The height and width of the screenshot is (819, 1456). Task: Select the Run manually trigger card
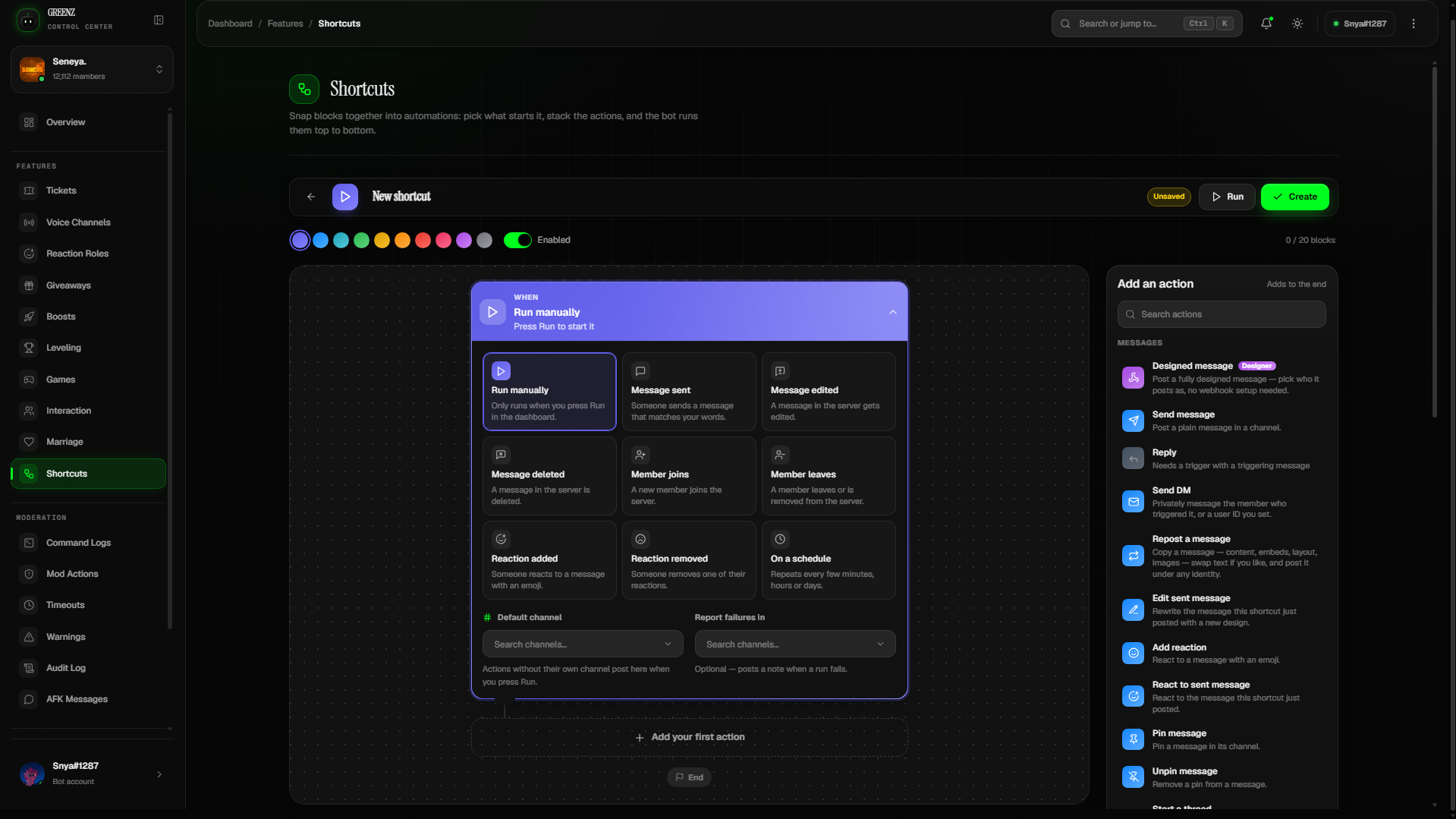pos(549,392)
